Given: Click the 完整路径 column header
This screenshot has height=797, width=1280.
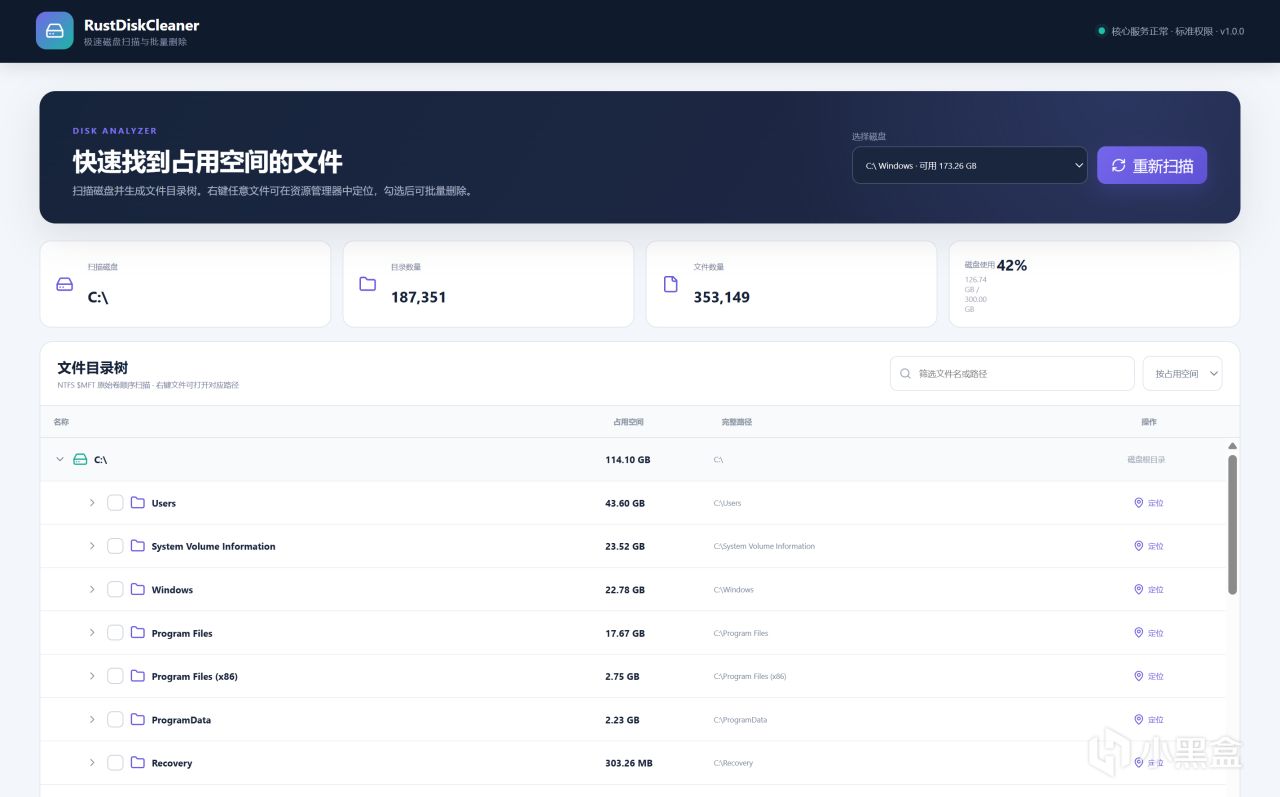Looking at the screenshot, I should click(737, 422).
